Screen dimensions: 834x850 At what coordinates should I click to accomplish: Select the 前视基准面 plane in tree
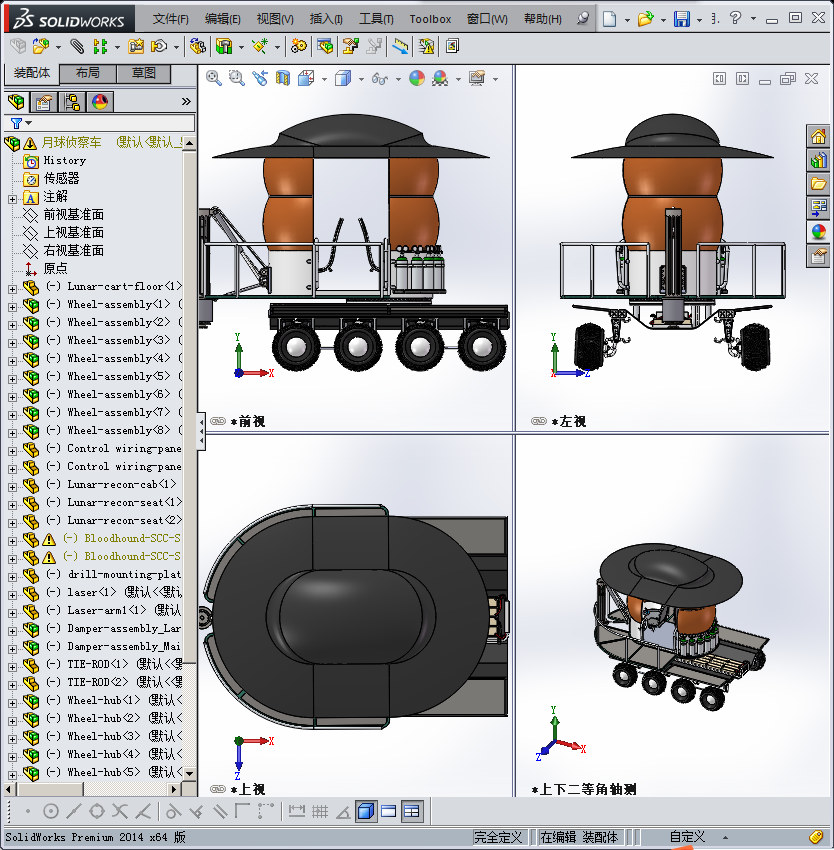[x=73, y=215]
